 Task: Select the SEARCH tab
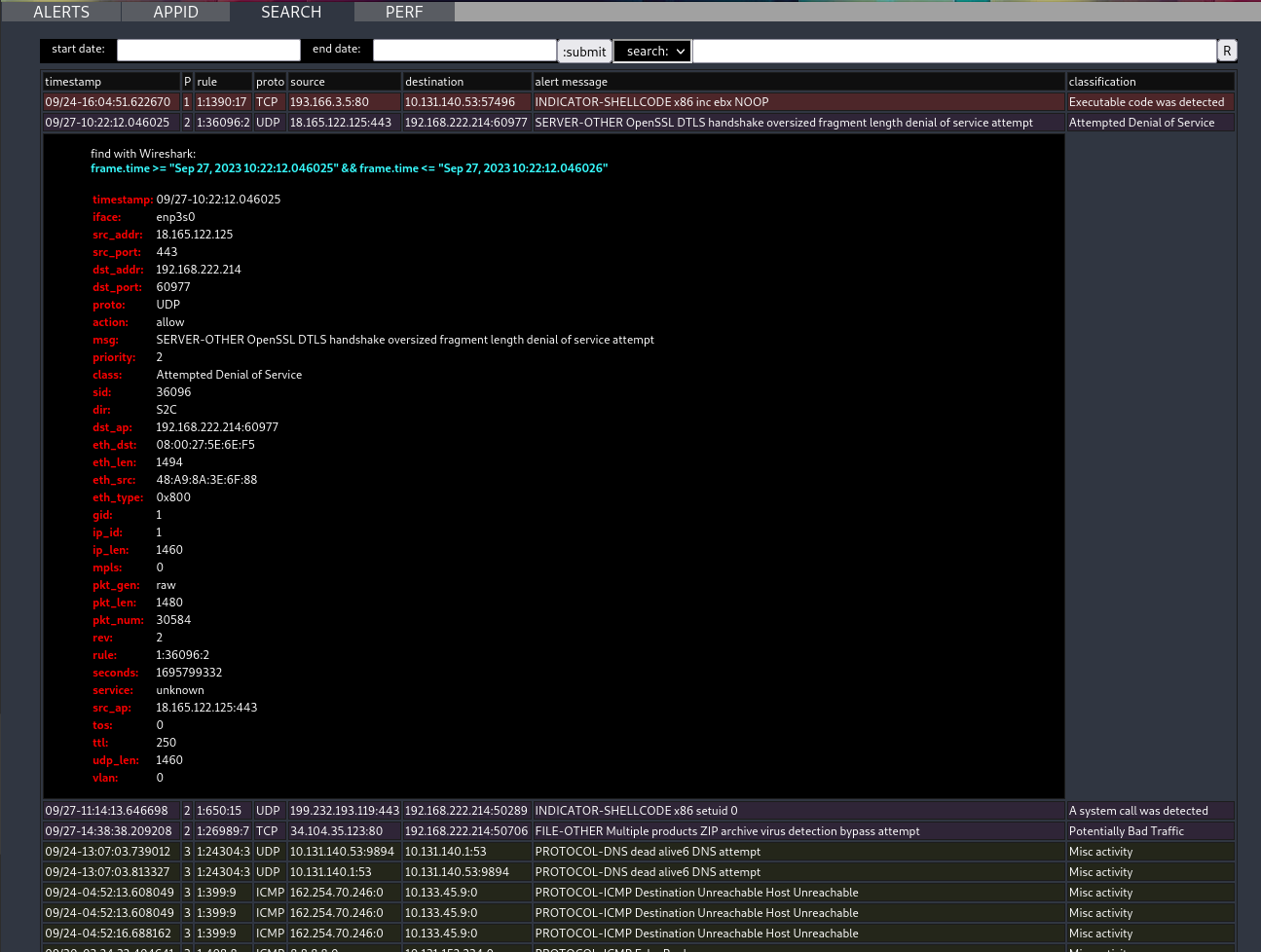291,12
